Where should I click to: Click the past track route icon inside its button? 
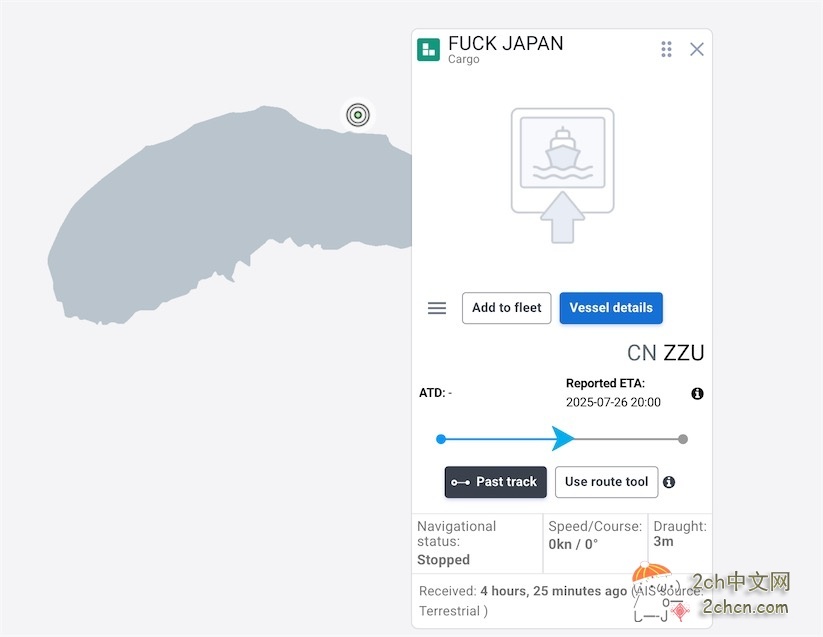[464, 481]
